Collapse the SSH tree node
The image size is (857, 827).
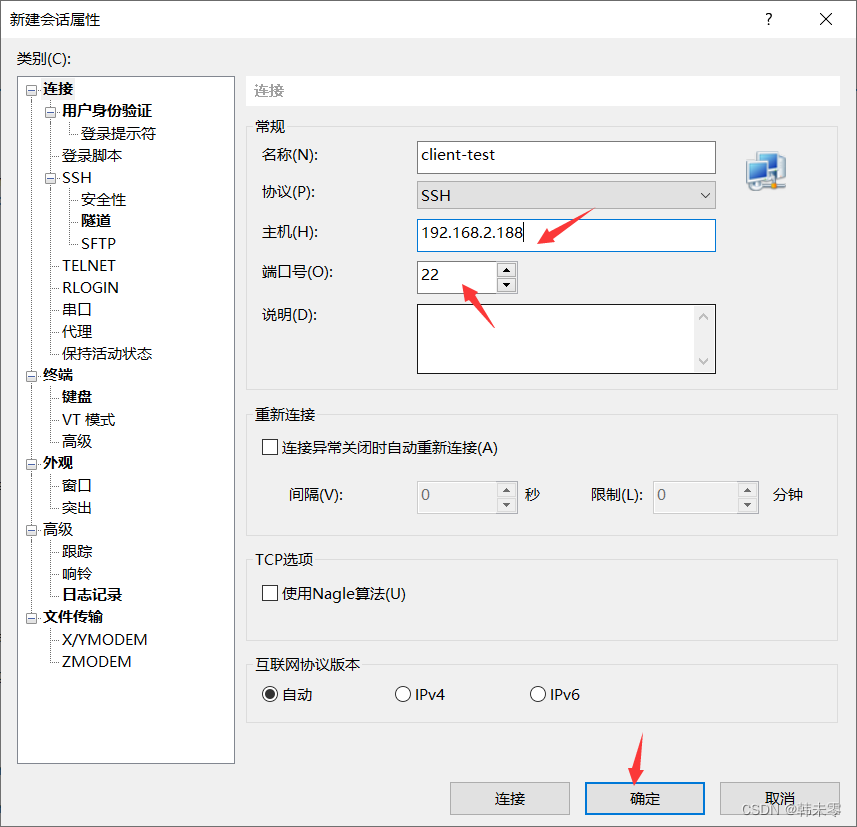click(x=50, y=178)
